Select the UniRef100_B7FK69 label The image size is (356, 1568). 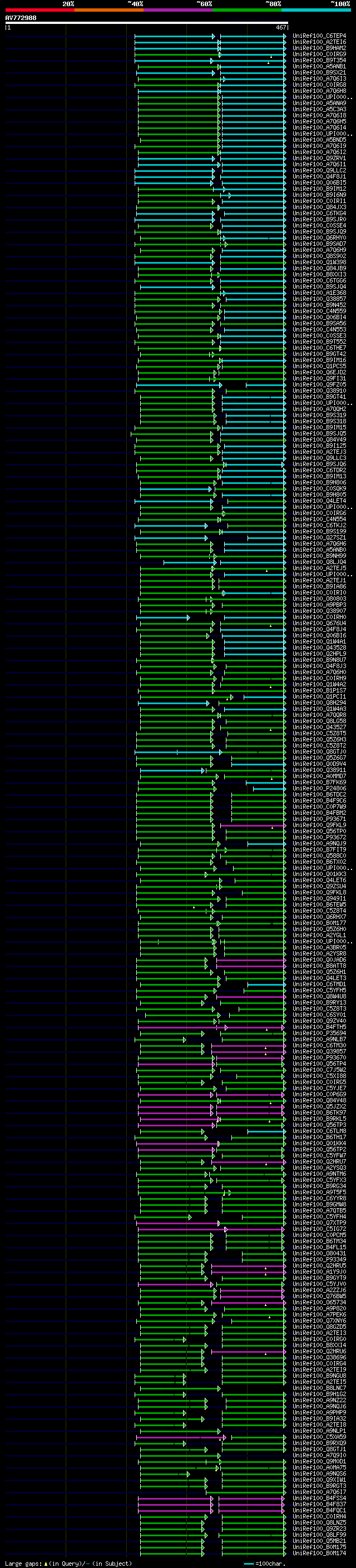[319, 782]
